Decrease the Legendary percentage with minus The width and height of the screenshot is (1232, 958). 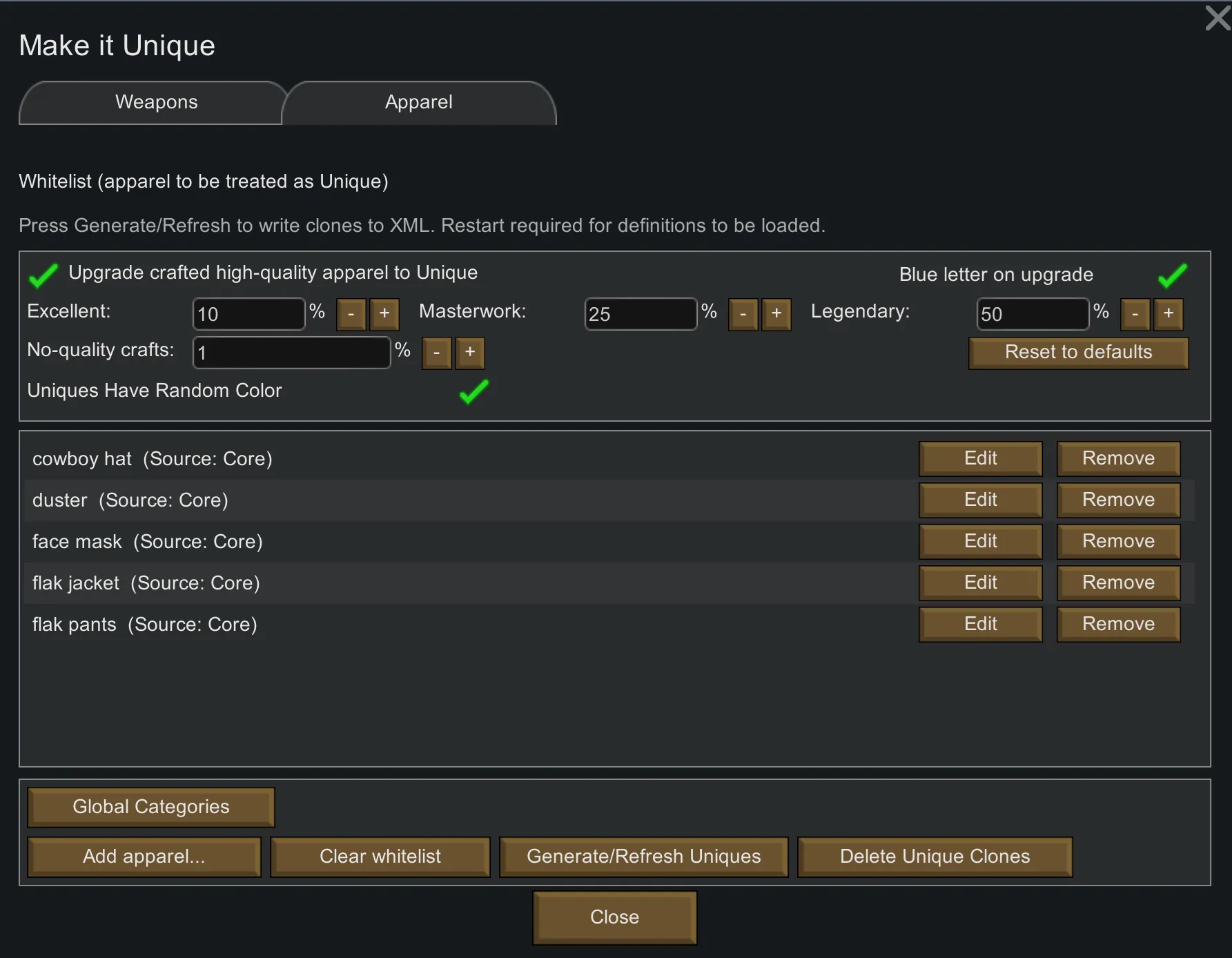pos(1135,314)
